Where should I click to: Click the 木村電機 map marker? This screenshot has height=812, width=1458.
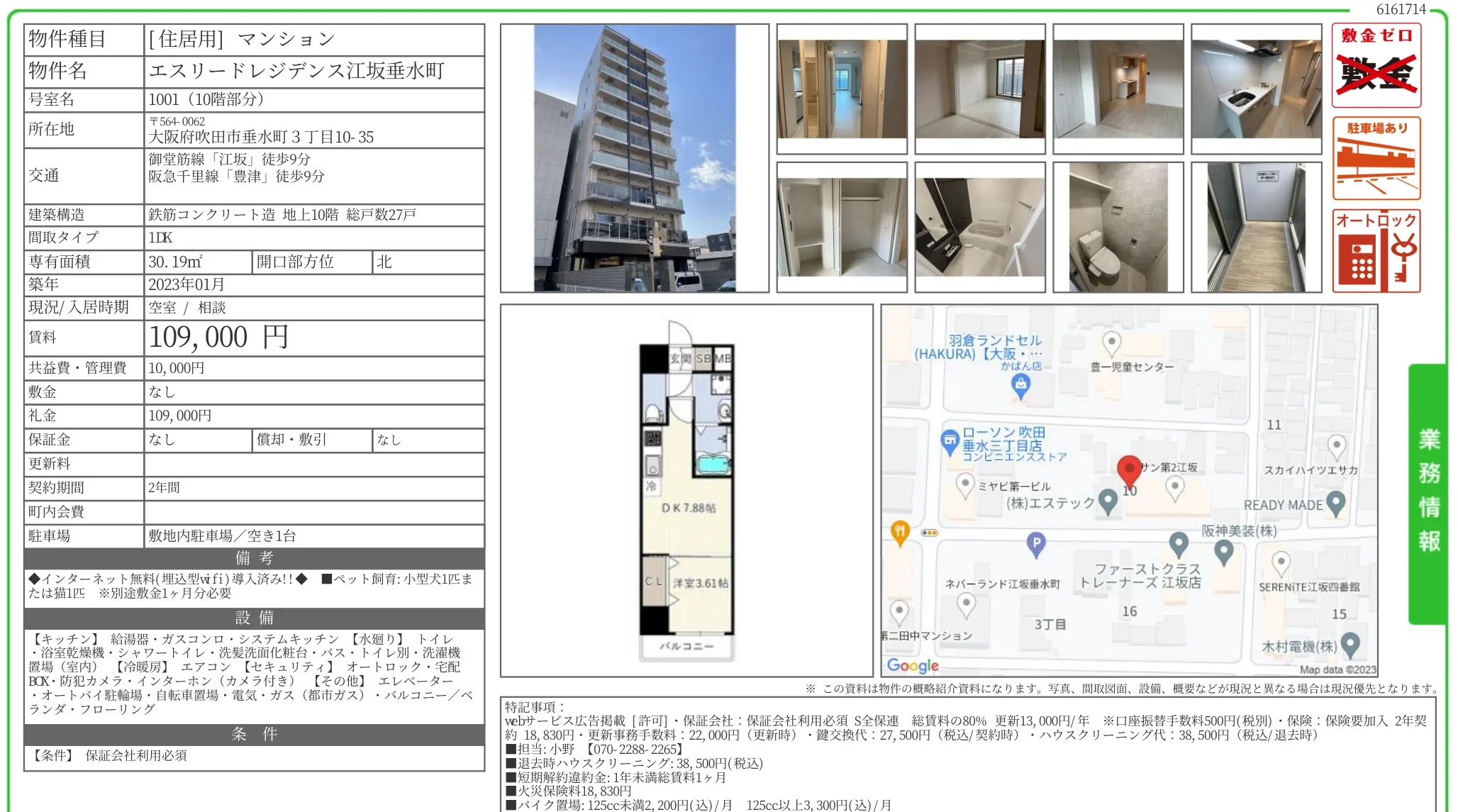tap(1351, 647)
